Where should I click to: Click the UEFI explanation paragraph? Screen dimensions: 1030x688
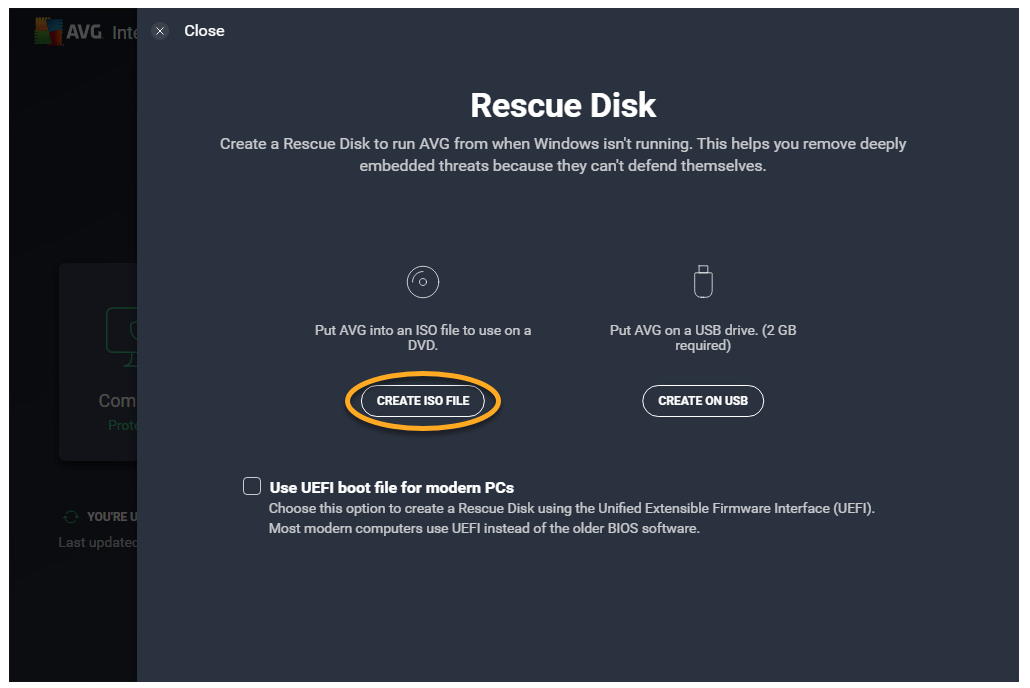tap(571, 518)
